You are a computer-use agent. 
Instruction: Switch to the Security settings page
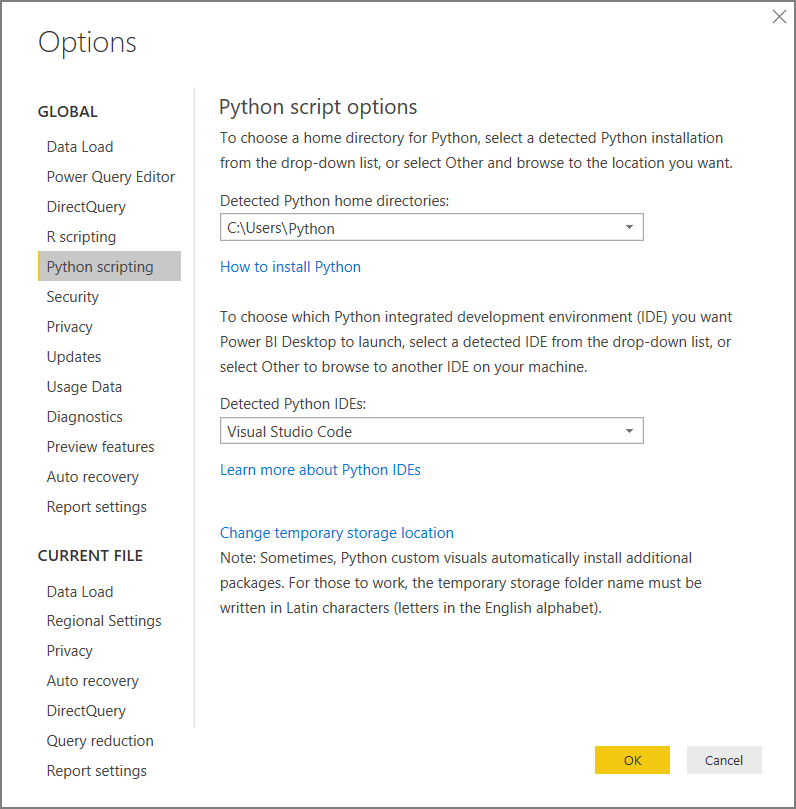coord(72,296)
